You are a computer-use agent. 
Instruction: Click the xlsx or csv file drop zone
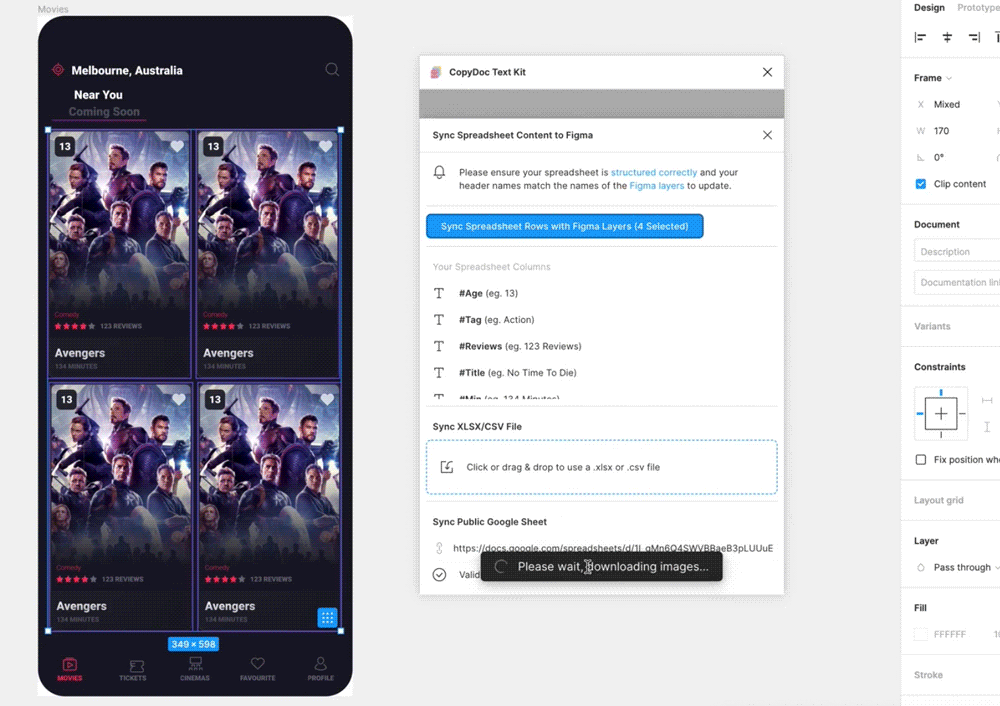(x=601, y=467)
